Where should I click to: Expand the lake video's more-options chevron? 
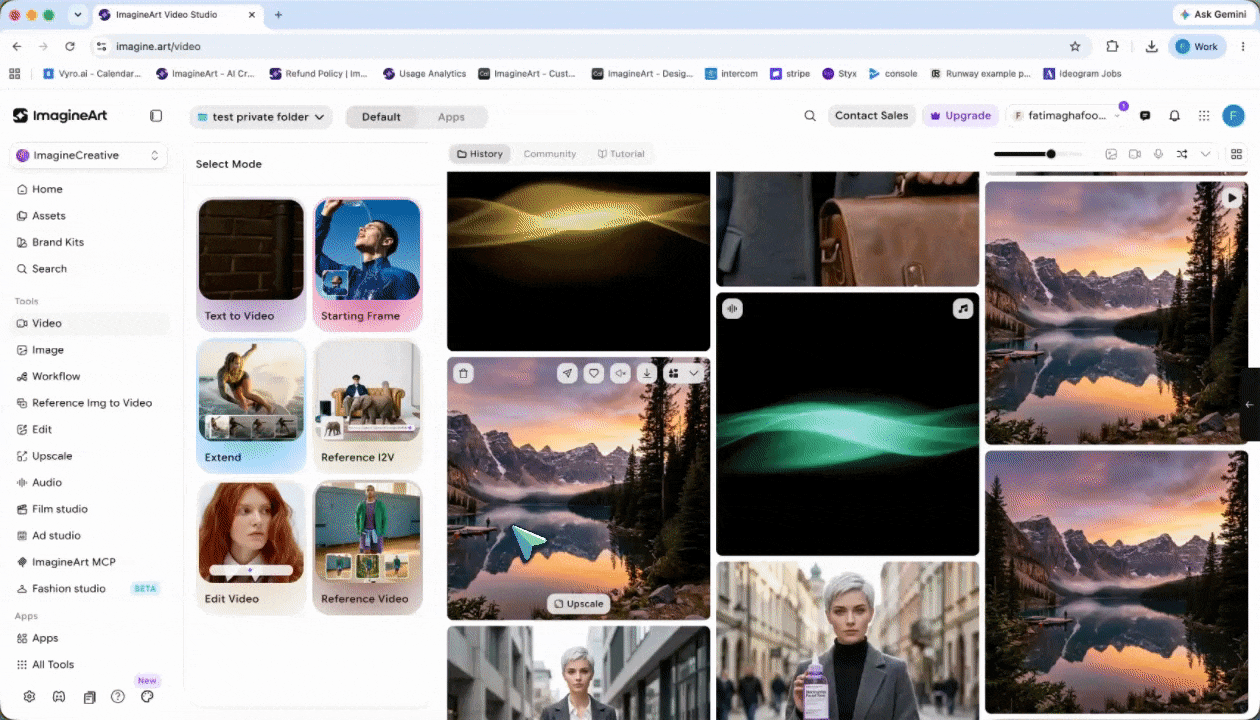coord(693,373)
